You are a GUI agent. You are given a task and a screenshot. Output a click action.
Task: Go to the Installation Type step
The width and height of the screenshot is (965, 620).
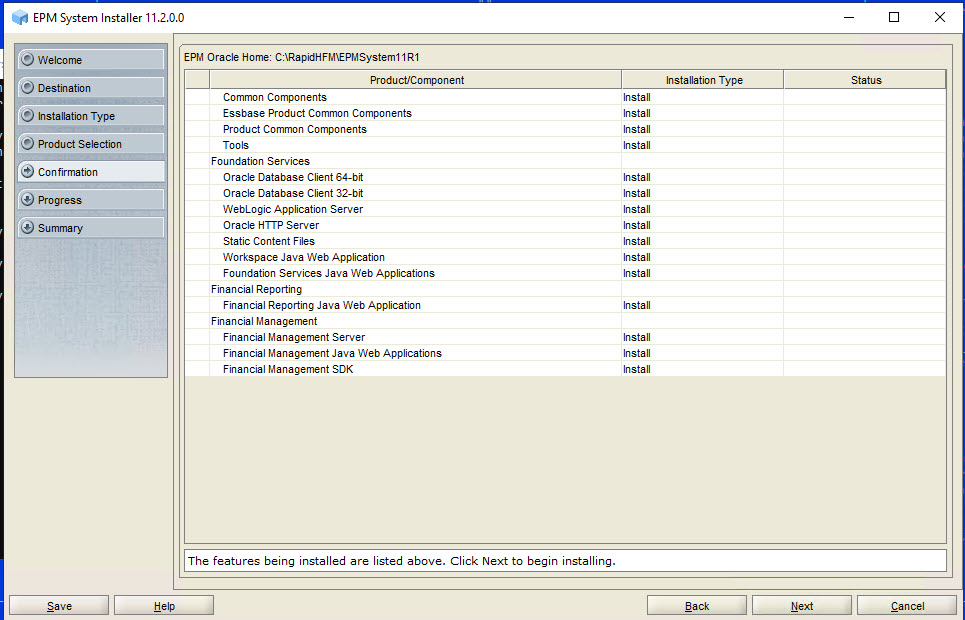point(90,116)
